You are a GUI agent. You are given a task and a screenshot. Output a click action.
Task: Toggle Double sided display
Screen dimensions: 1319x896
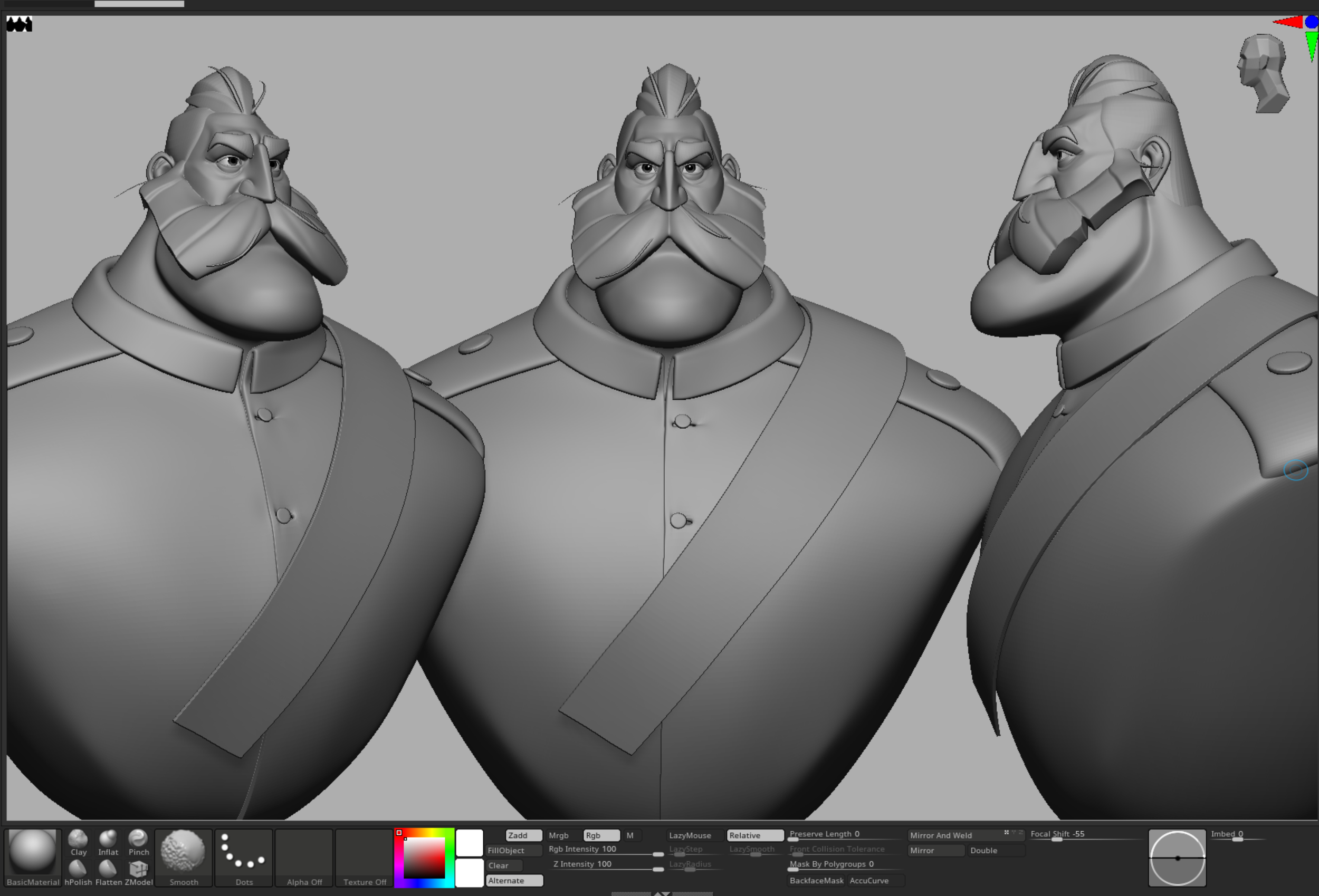996,851
